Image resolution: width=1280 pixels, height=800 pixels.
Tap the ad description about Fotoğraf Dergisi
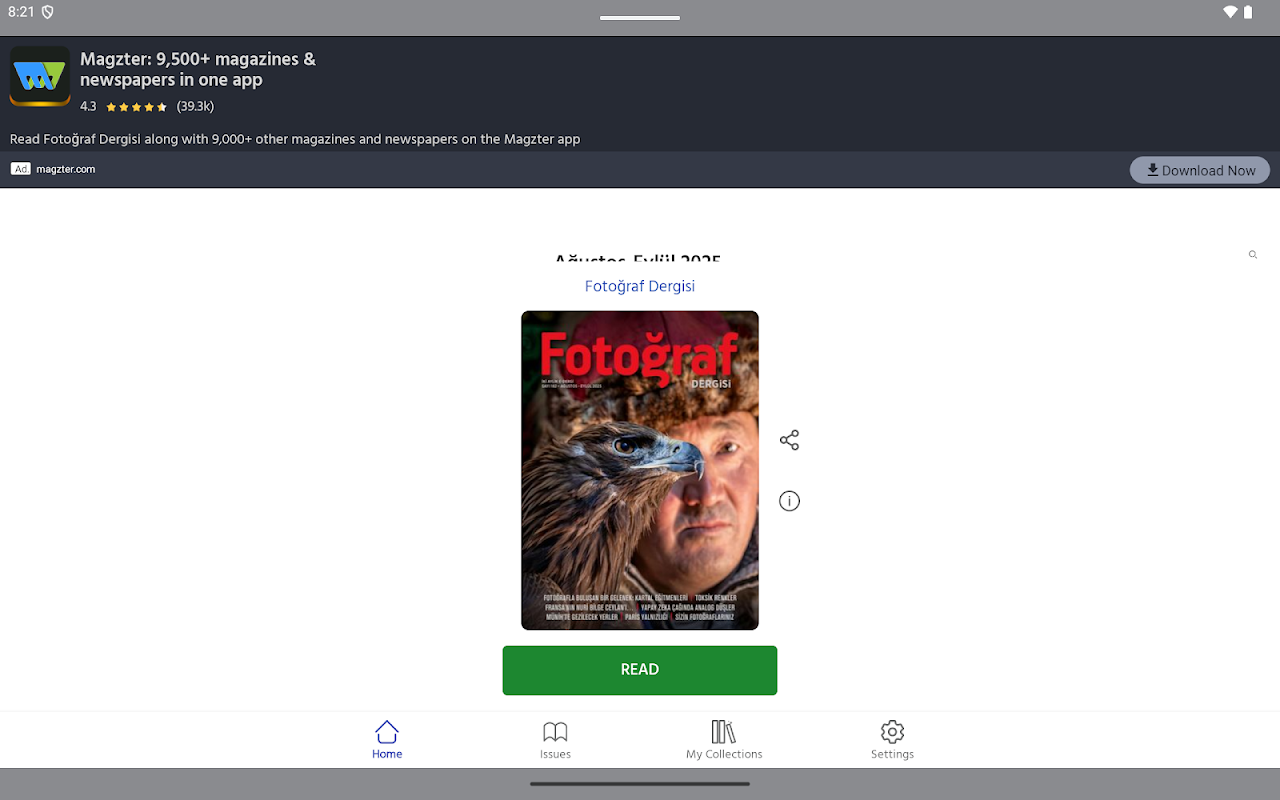point(295,139)
